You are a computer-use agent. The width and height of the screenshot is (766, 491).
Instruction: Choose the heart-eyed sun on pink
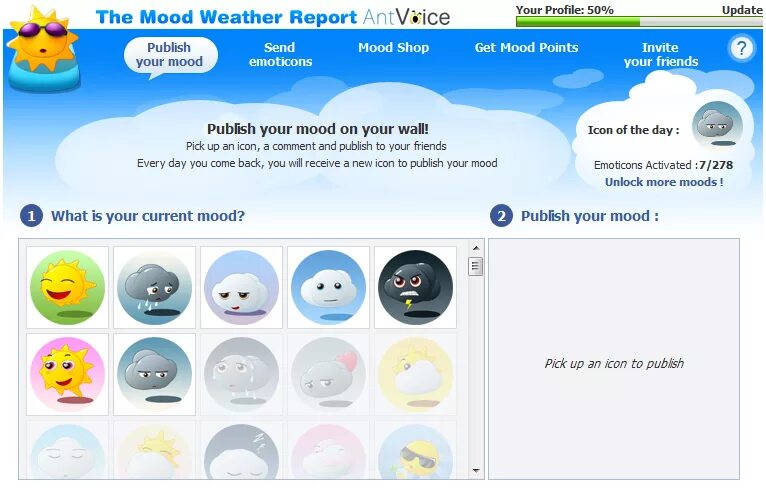pos(67,374)
